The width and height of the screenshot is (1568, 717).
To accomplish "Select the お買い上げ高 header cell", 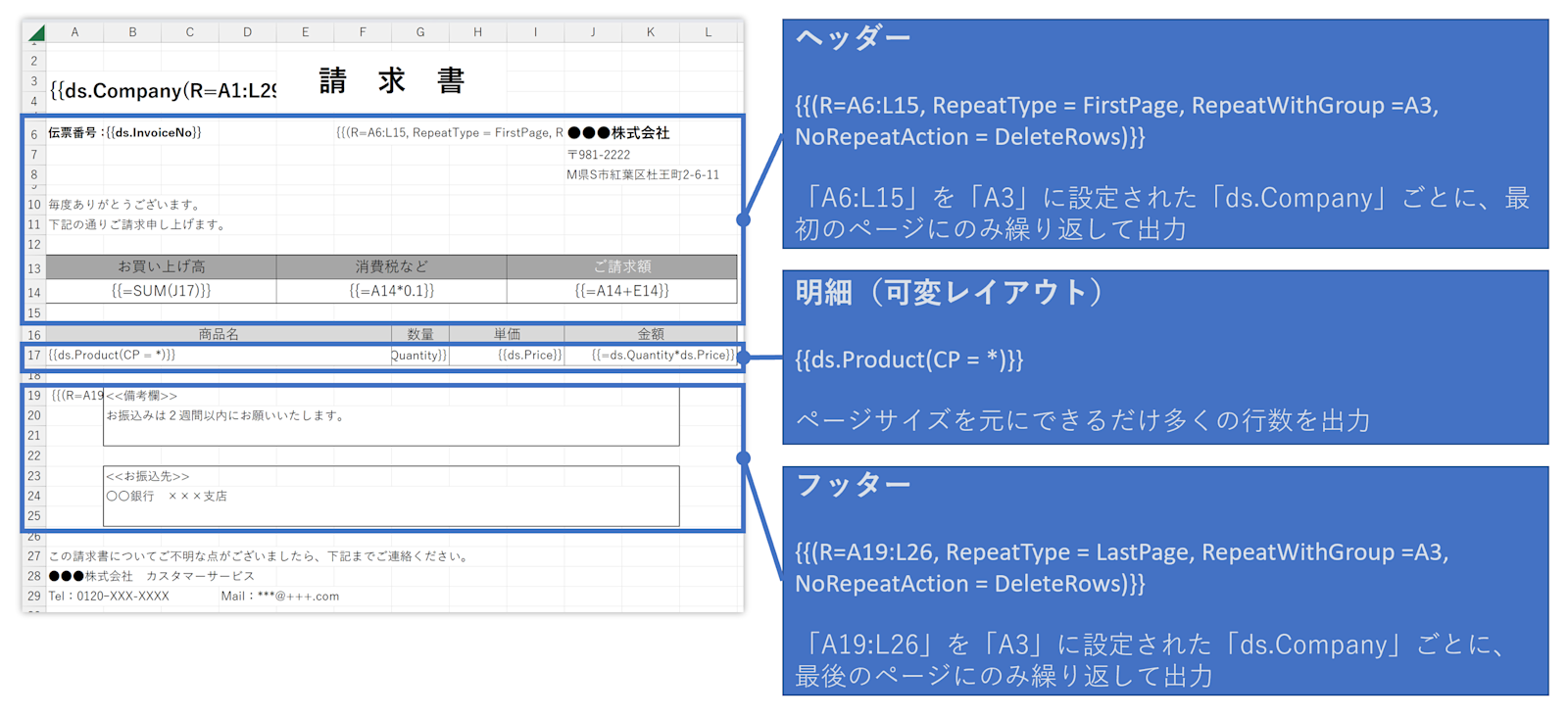I will tap(162, 266).
